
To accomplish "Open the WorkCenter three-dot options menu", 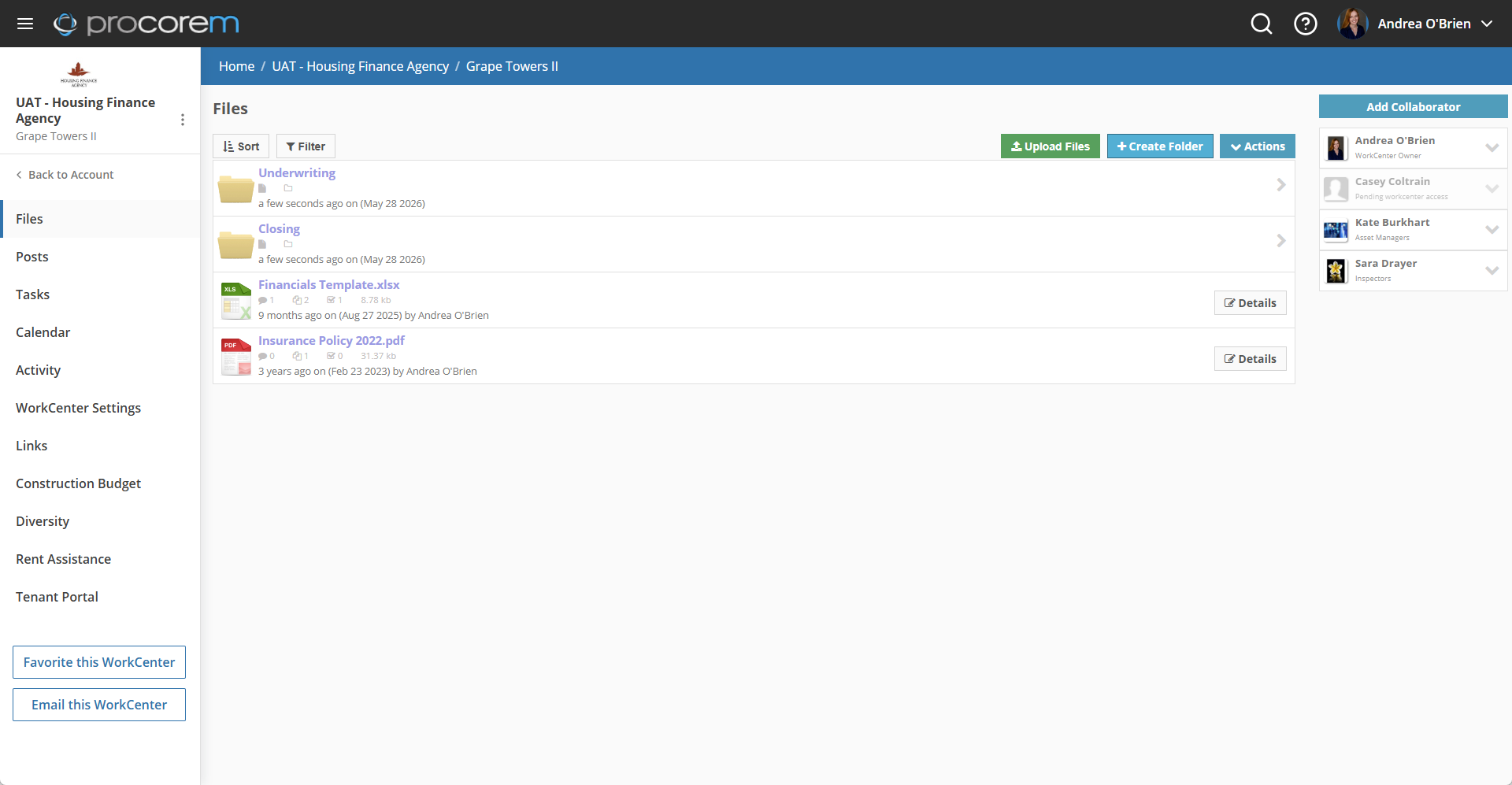I will click(183, 120).
